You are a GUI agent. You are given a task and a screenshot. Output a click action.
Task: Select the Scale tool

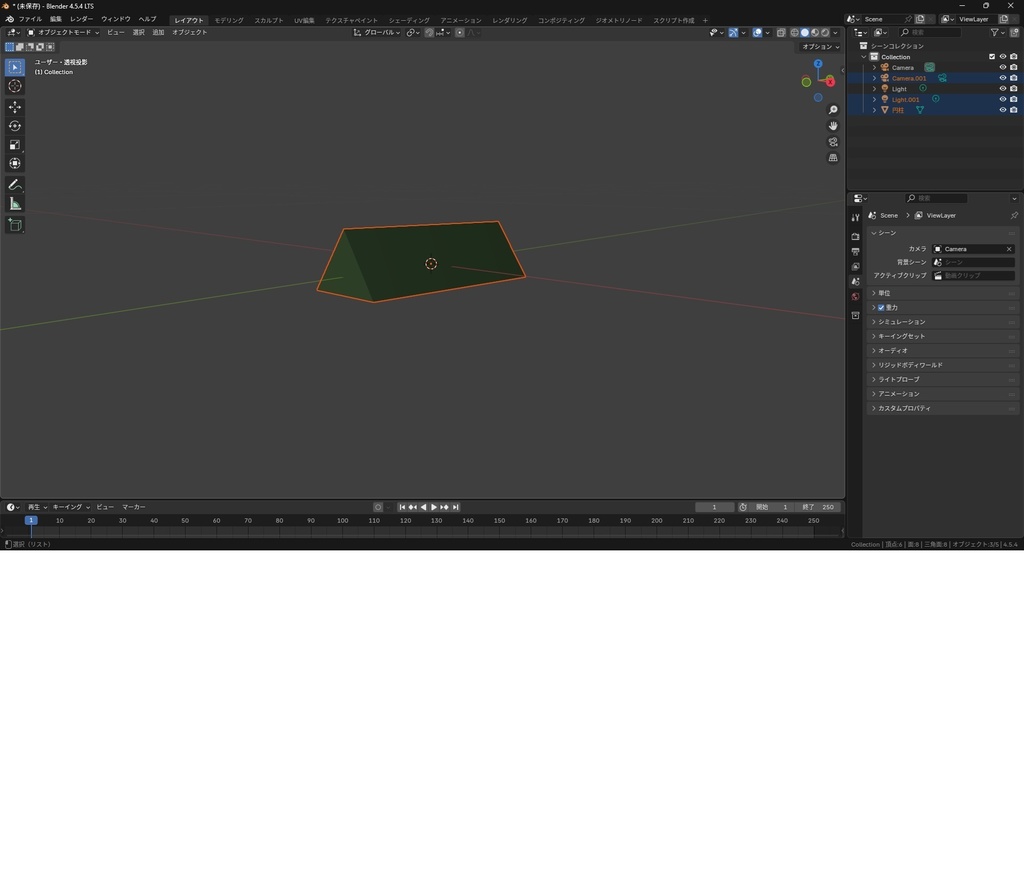(15, 145)
